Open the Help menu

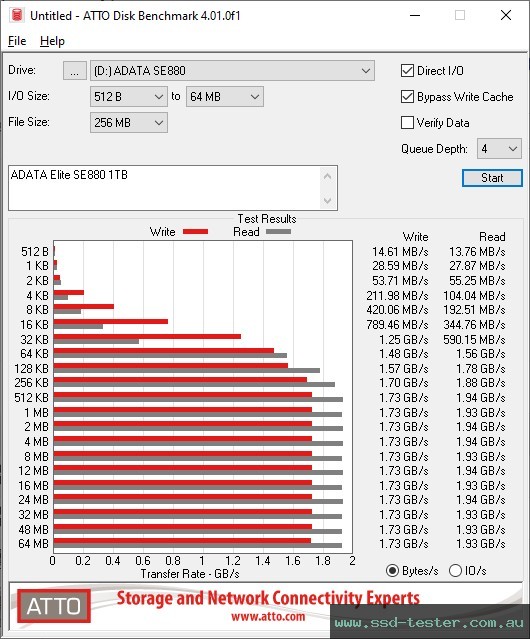(x=52, y=41)
